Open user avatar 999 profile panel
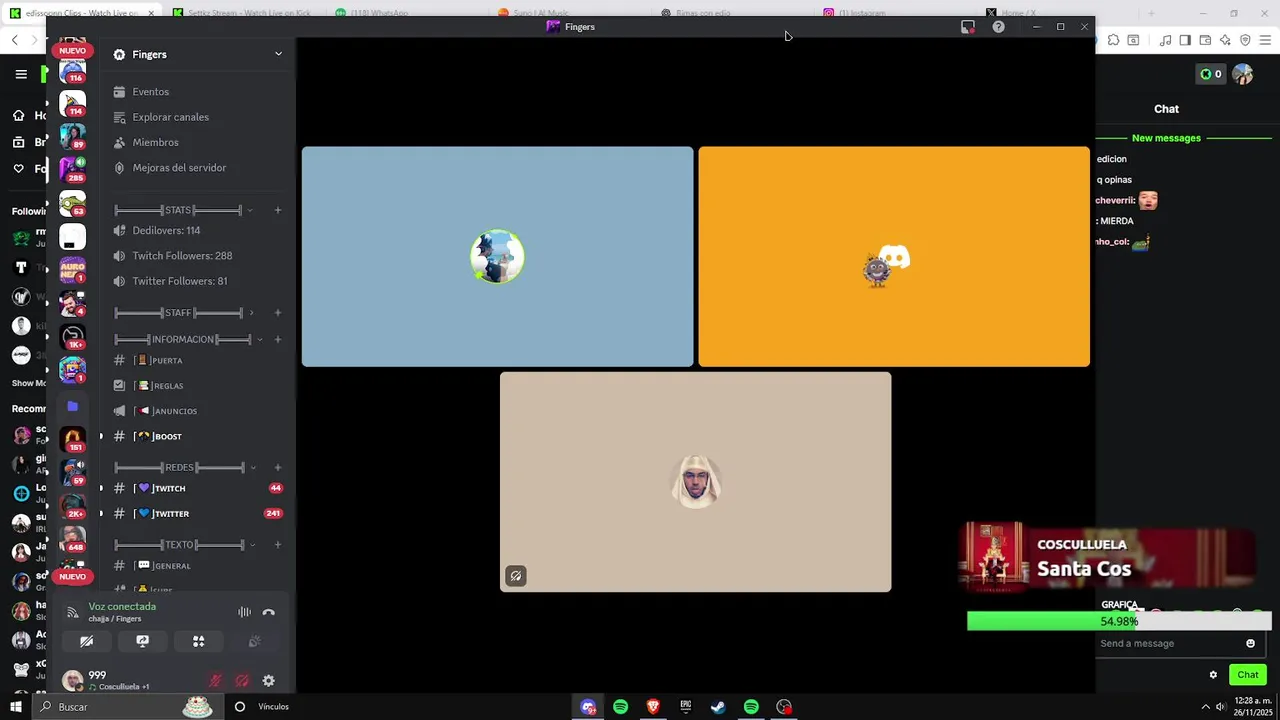This screenshot has height=720, width=1280. [x=72, y=681]
